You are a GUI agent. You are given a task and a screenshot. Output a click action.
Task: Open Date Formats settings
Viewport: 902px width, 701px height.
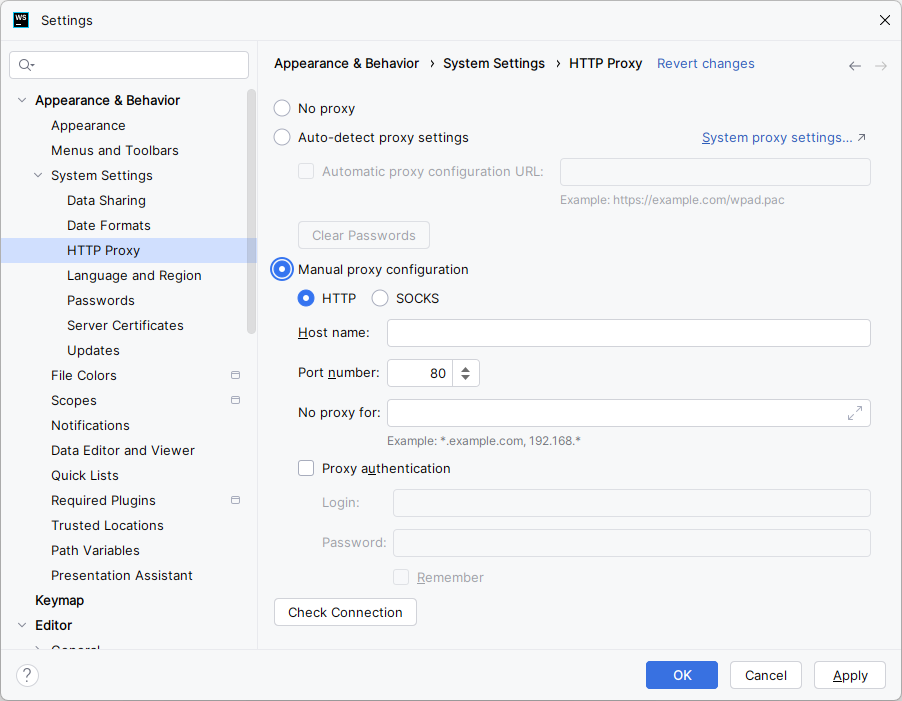[109, 225]
